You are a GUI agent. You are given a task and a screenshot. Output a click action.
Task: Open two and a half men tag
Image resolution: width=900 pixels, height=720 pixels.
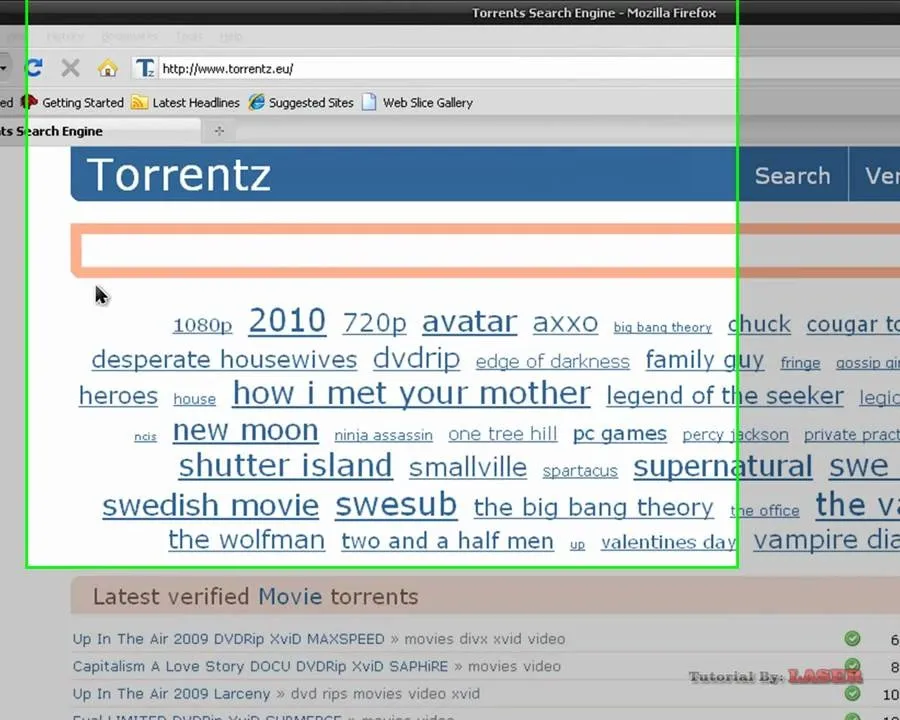point(448,541)
